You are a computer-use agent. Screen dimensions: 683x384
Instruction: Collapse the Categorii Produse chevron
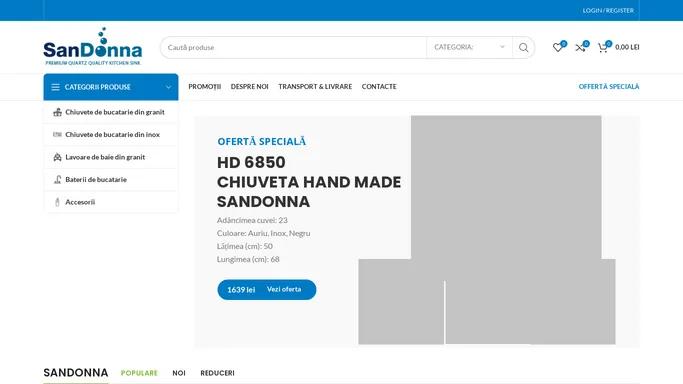168,87
